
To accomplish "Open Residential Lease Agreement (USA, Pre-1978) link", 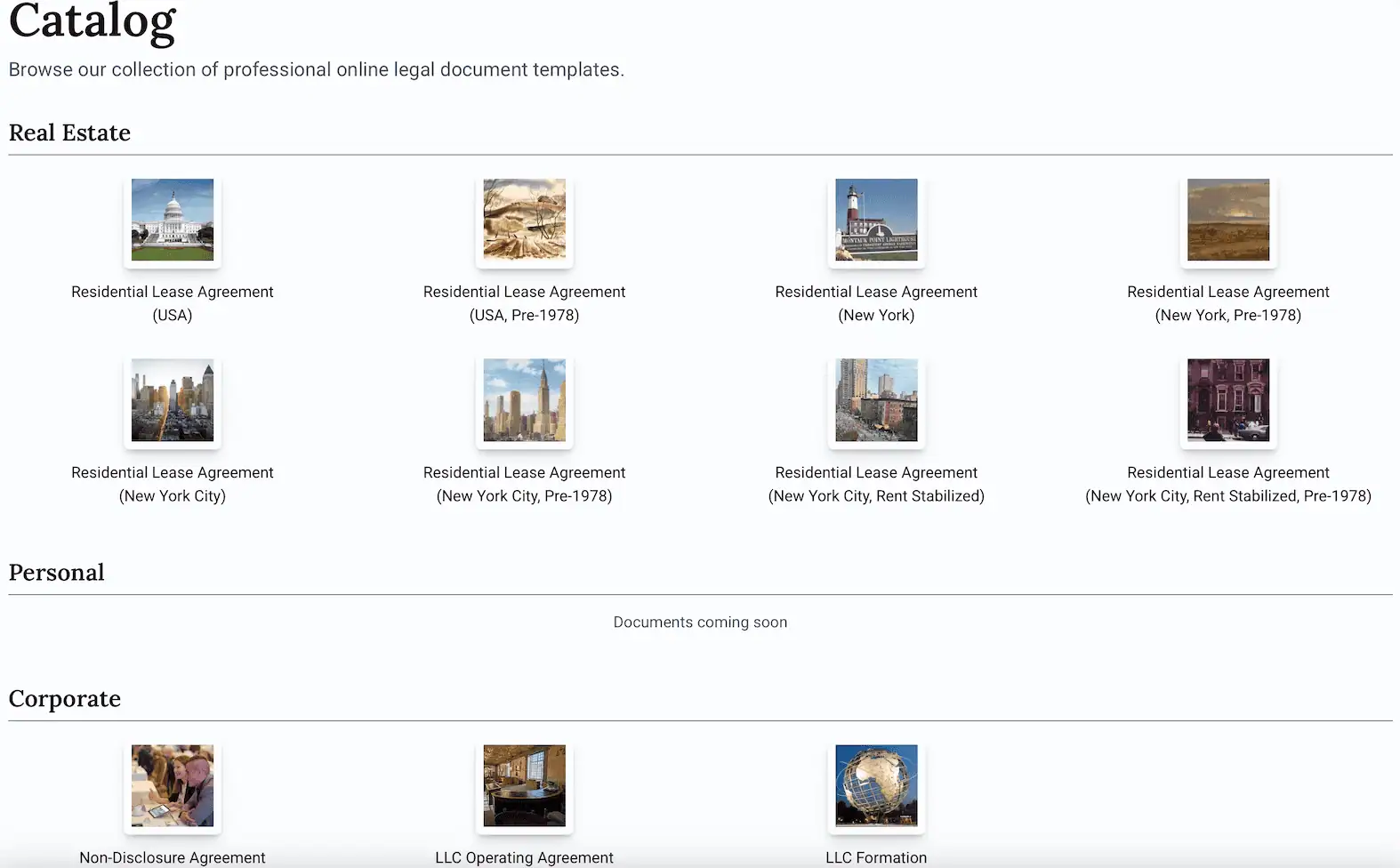I will point(525,303).
